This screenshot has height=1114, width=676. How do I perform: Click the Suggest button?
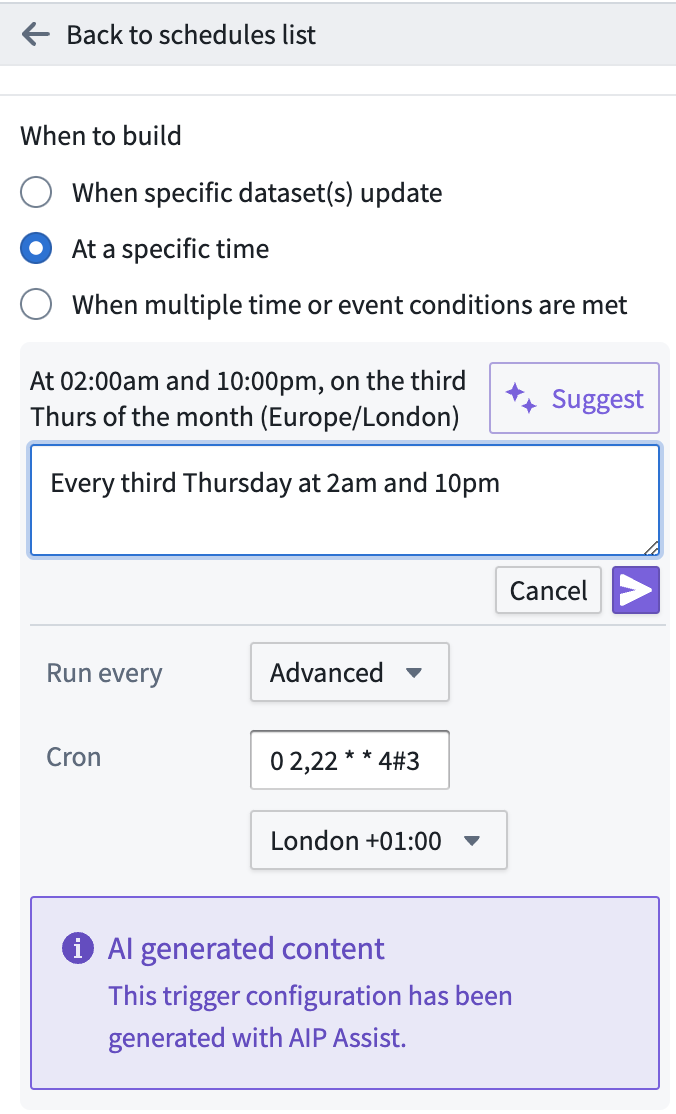[x=574, y=398]
